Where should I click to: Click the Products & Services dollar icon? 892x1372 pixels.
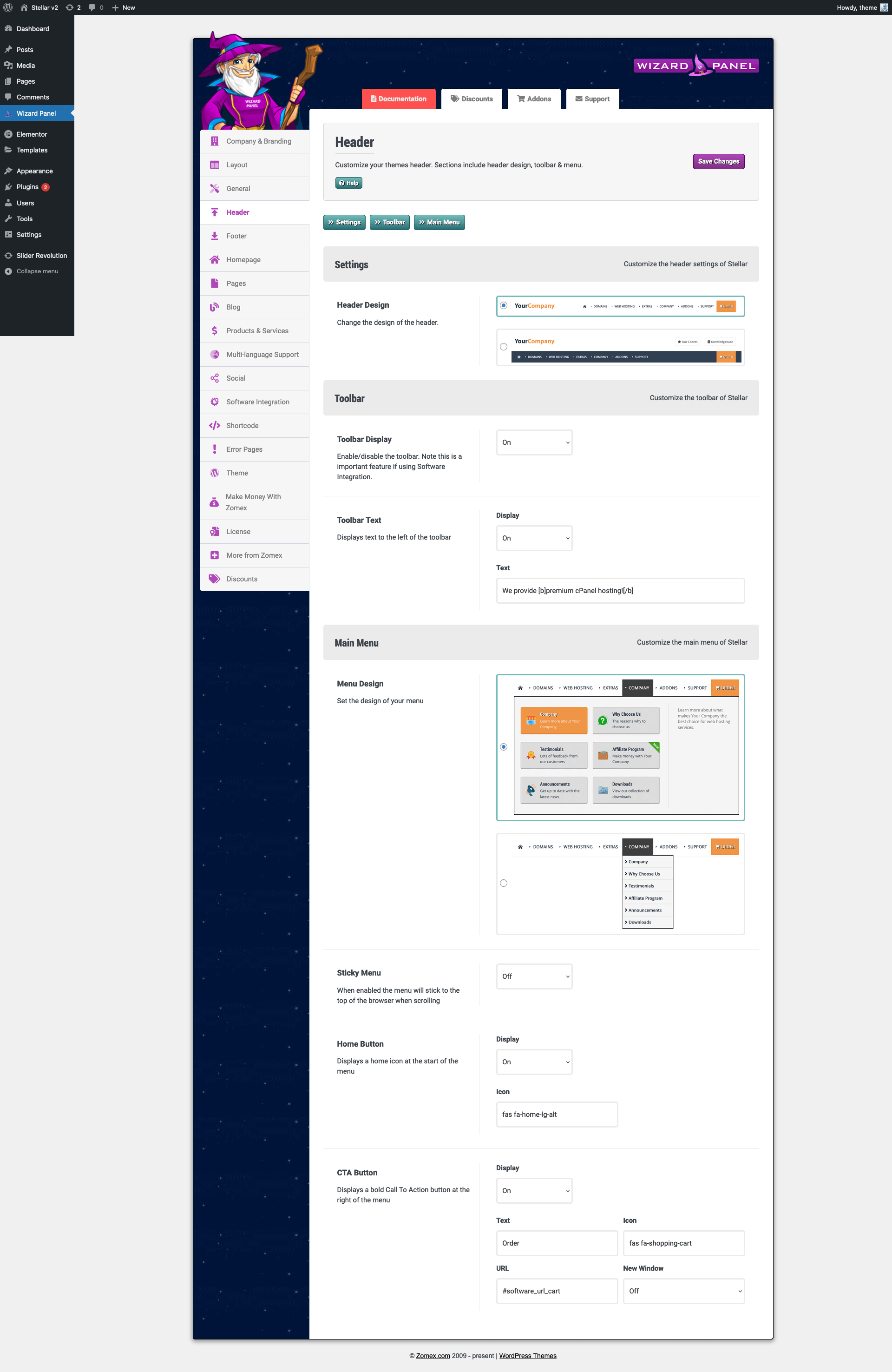(214, 330)
